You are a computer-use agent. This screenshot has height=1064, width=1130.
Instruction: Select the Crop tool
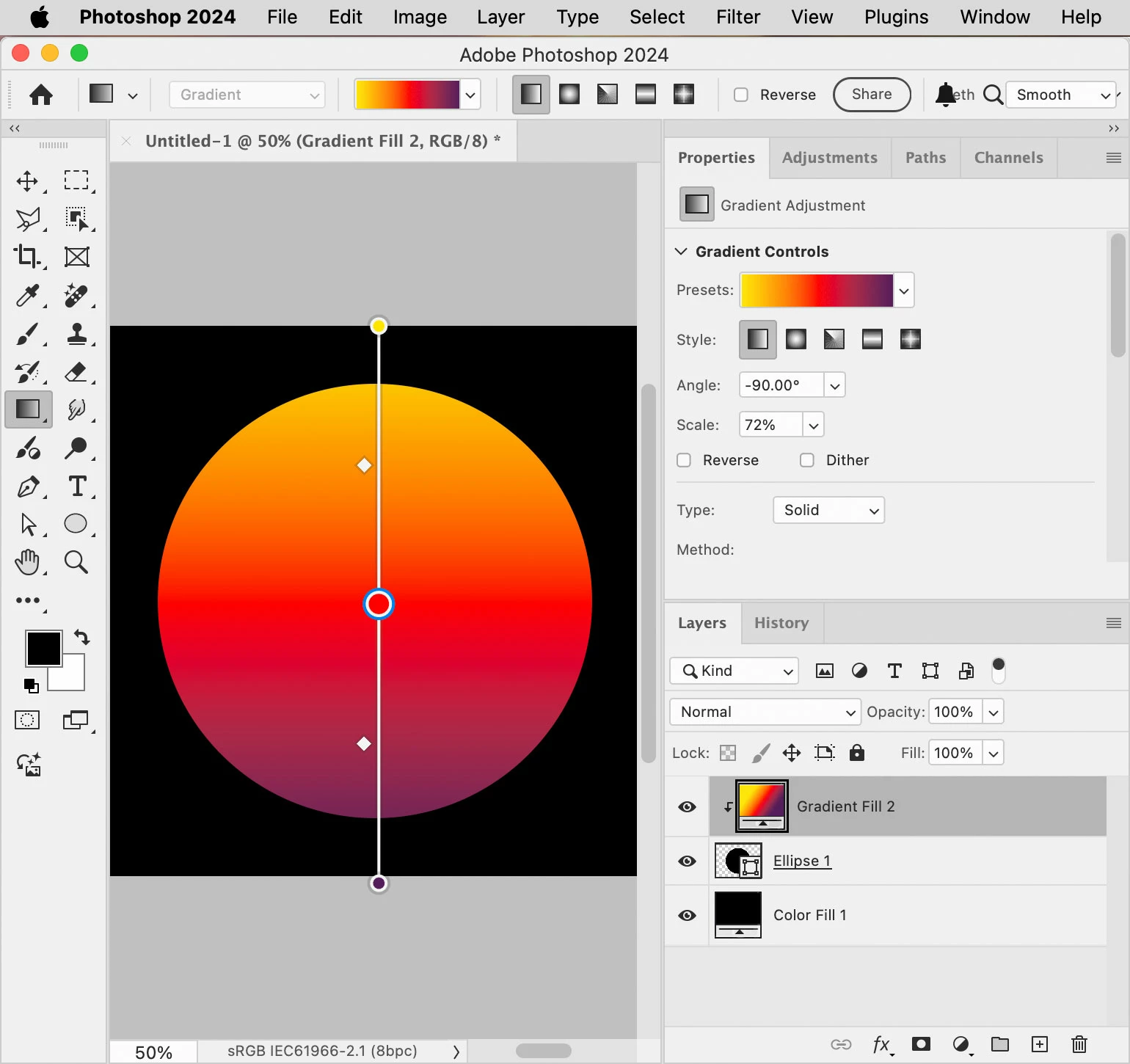point(27,256)
